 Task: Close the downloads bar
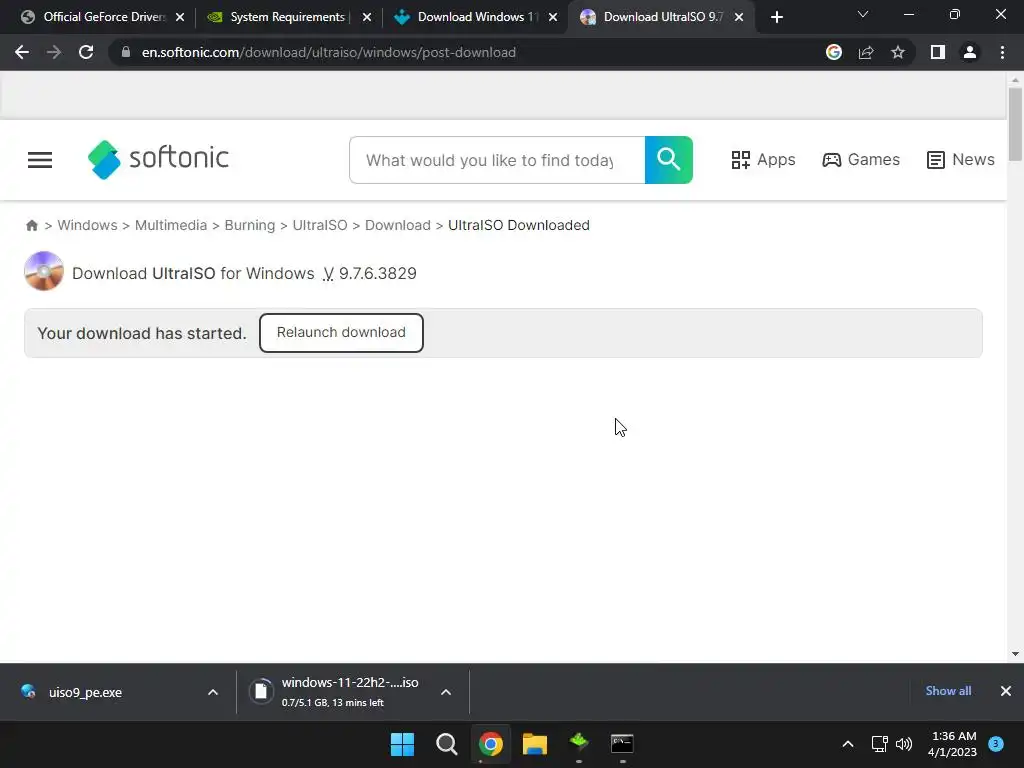click(1006, 691)
